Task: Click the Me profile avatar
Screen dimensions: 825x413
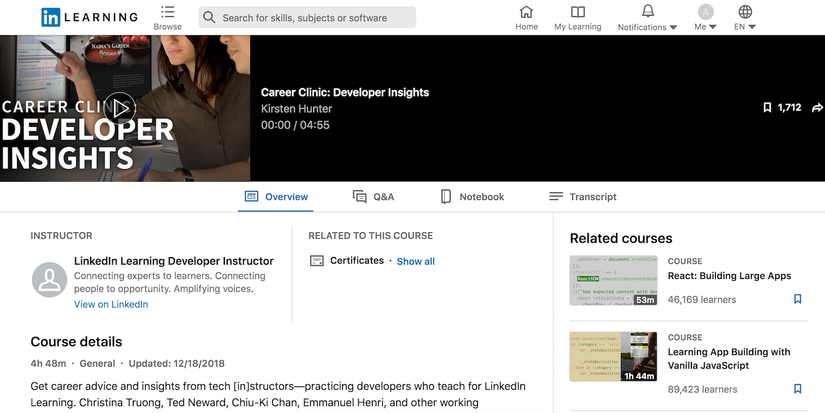Action: (x=706, y=12)
